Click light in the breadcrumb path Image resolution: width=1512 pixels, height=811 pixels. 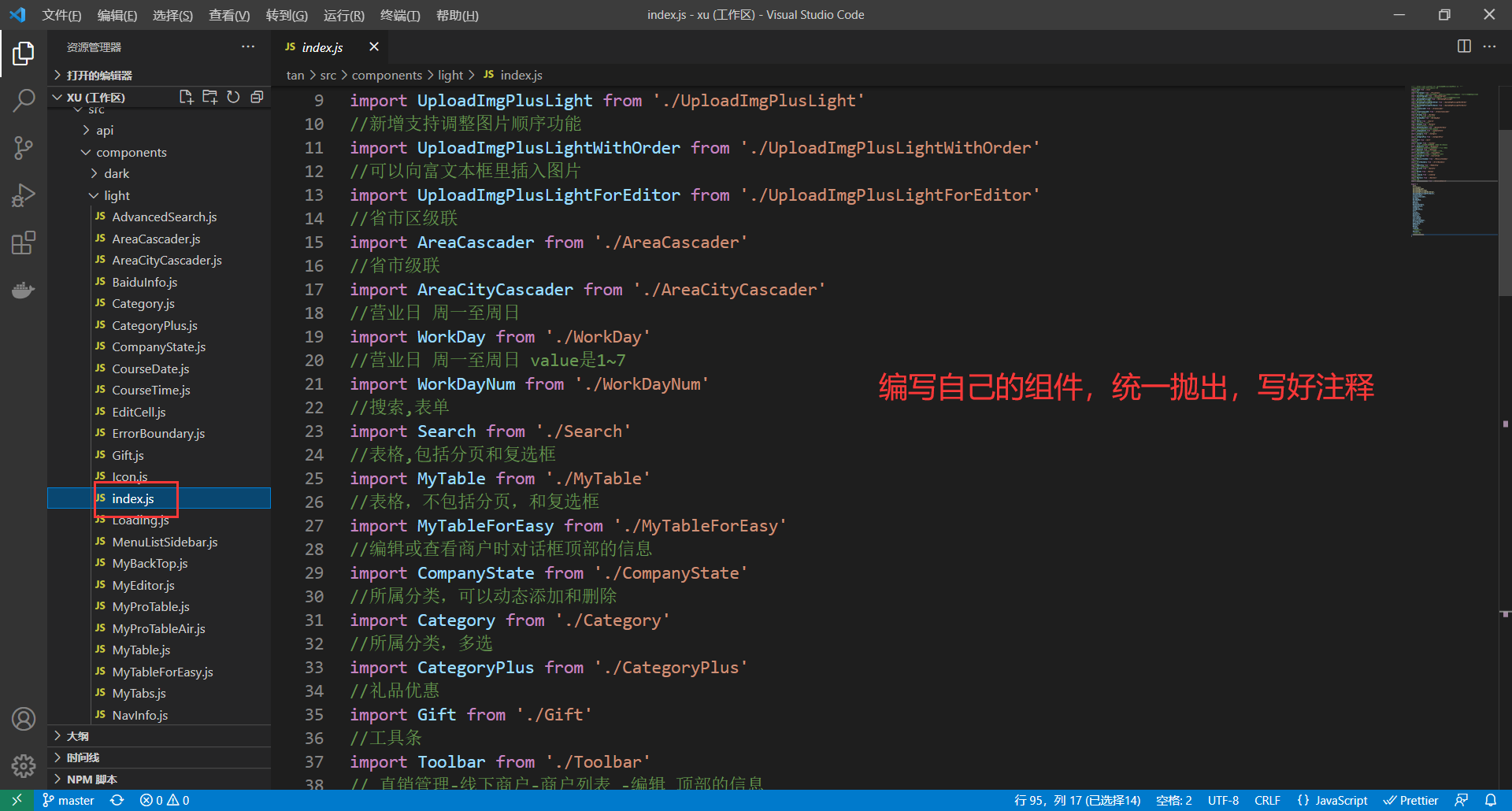tap(450, 75)
